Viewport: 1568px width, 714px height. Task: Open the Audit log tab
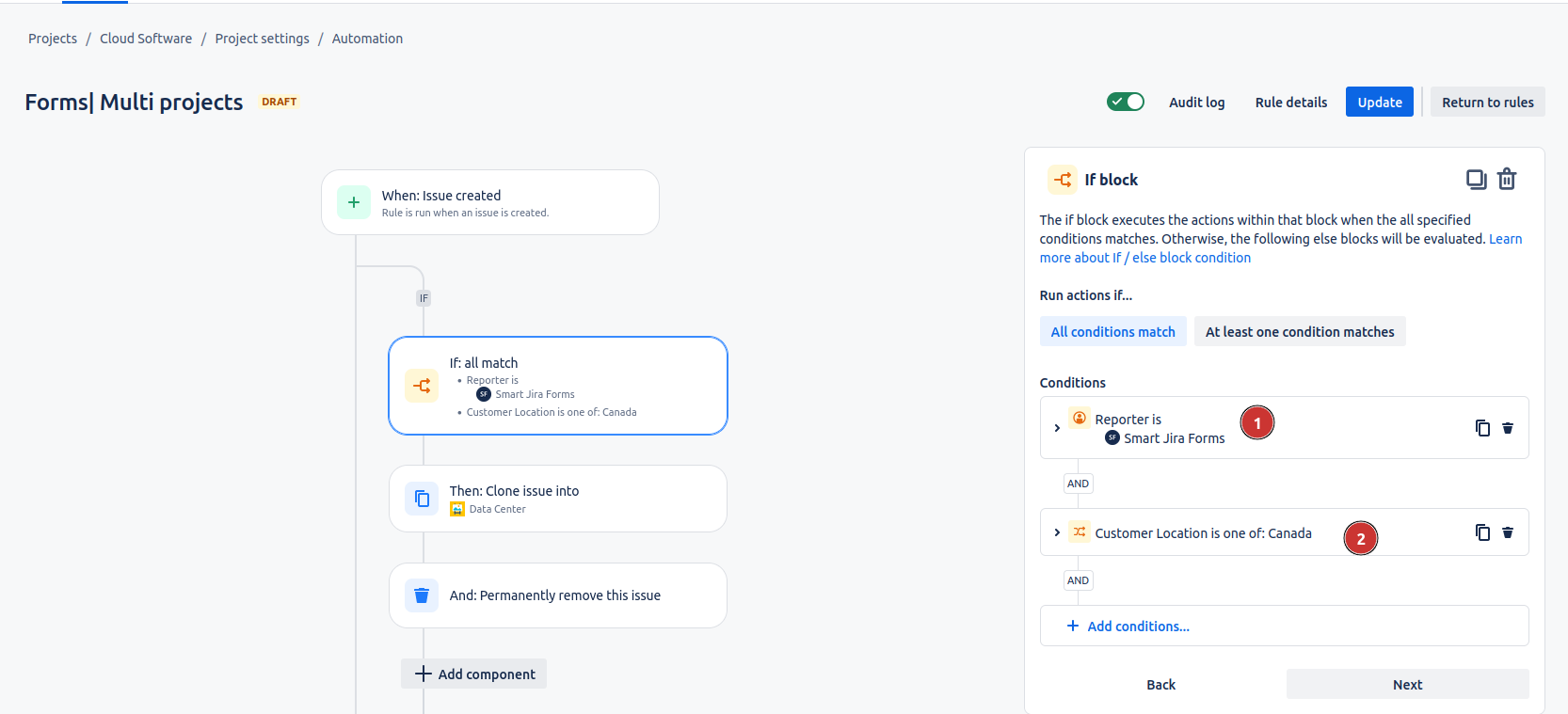pos(1196,103)
